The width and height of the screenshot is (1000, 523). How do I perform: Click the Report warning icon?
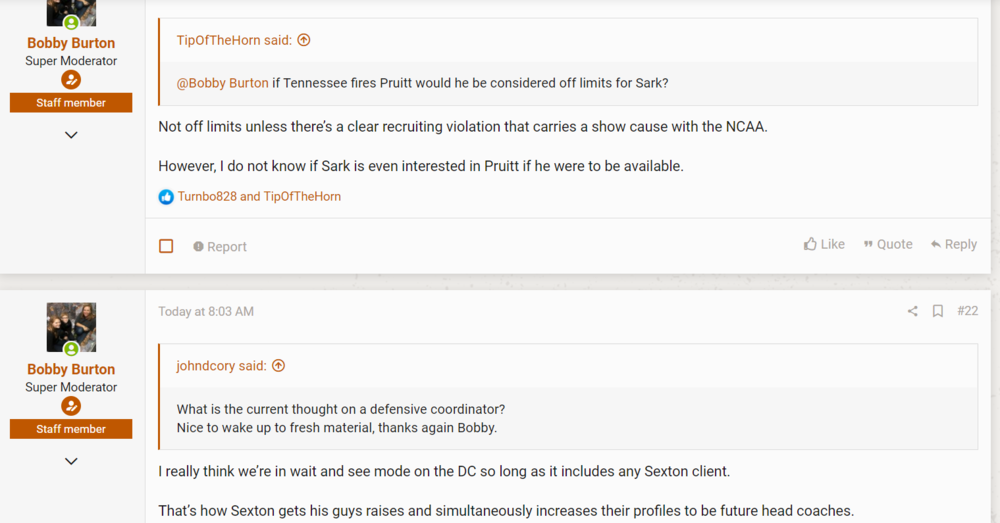(199, 247)
